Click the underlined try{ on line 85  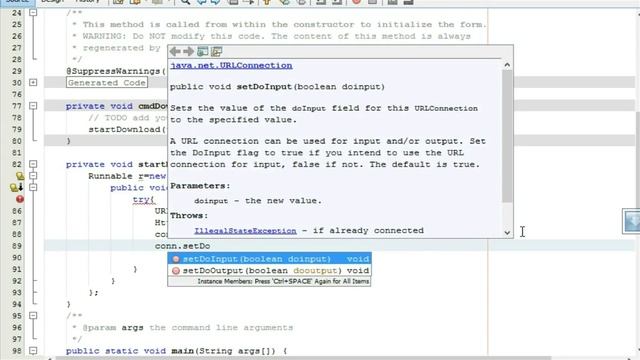pos(144,200)
